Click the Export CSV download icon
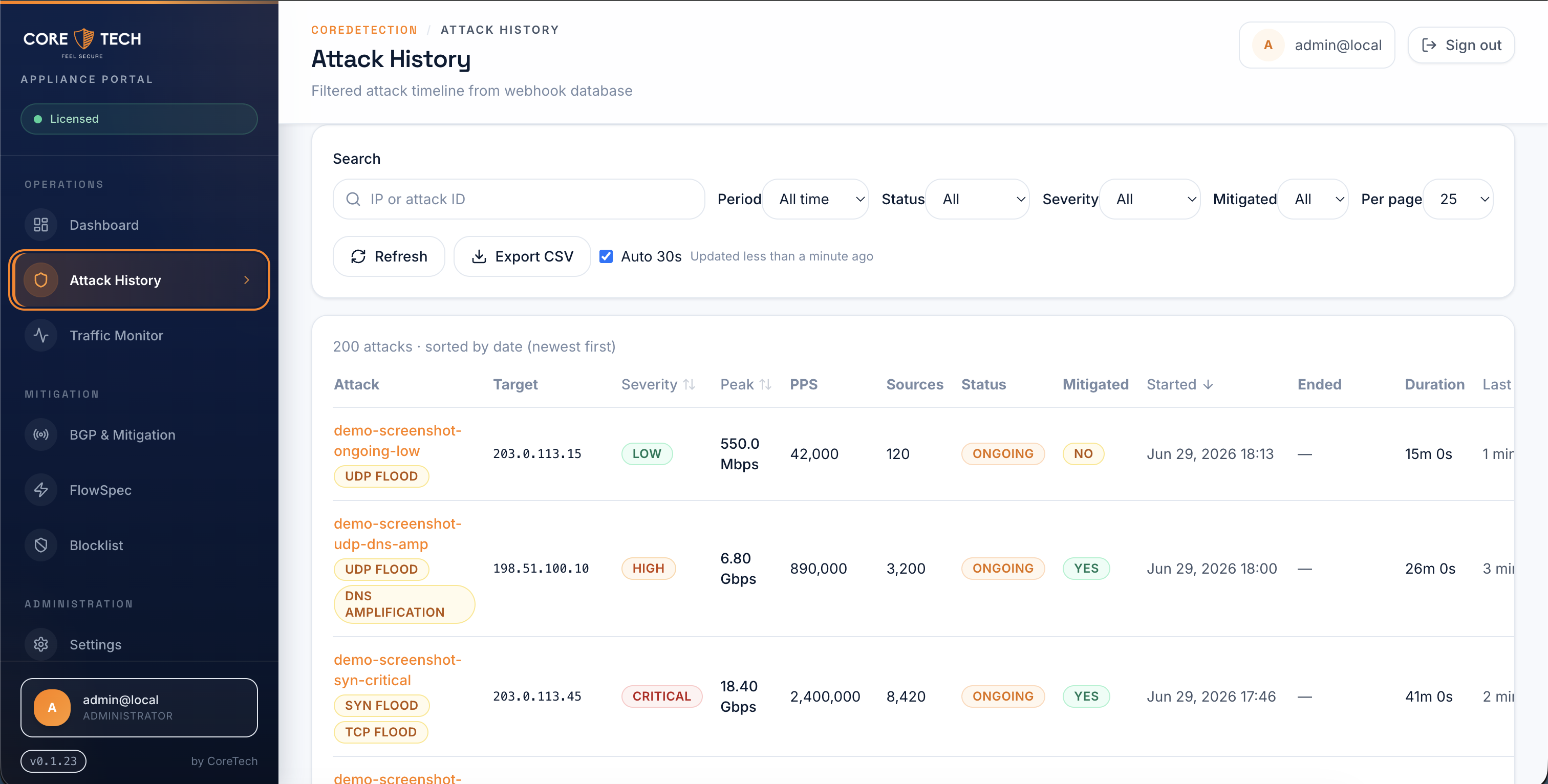Image resolution: width=1548 pixels, height=784 pixels. pos(479,256)
